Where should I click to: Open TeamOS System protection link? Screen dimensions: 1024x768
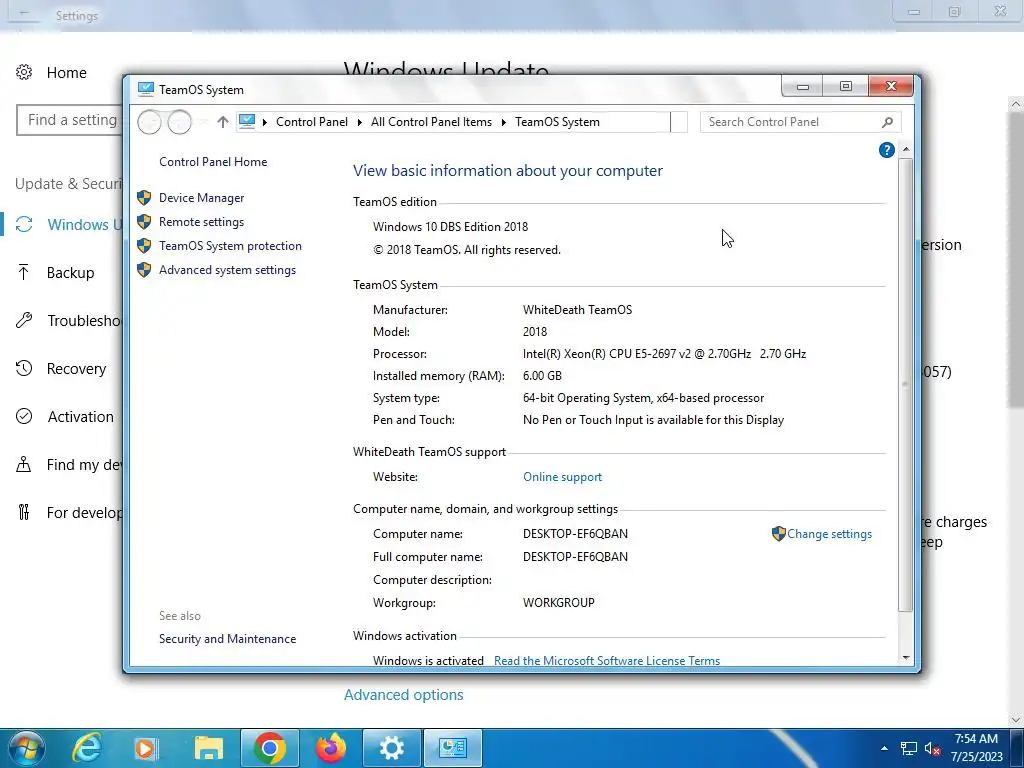click(230, 246)
